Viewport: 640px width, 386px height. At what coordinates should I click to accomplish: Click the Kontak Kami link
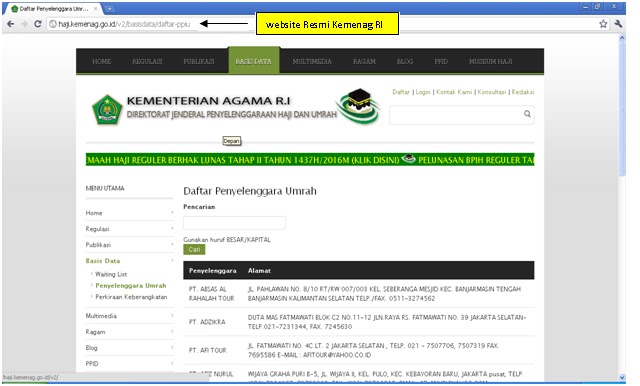click(454, 92)
